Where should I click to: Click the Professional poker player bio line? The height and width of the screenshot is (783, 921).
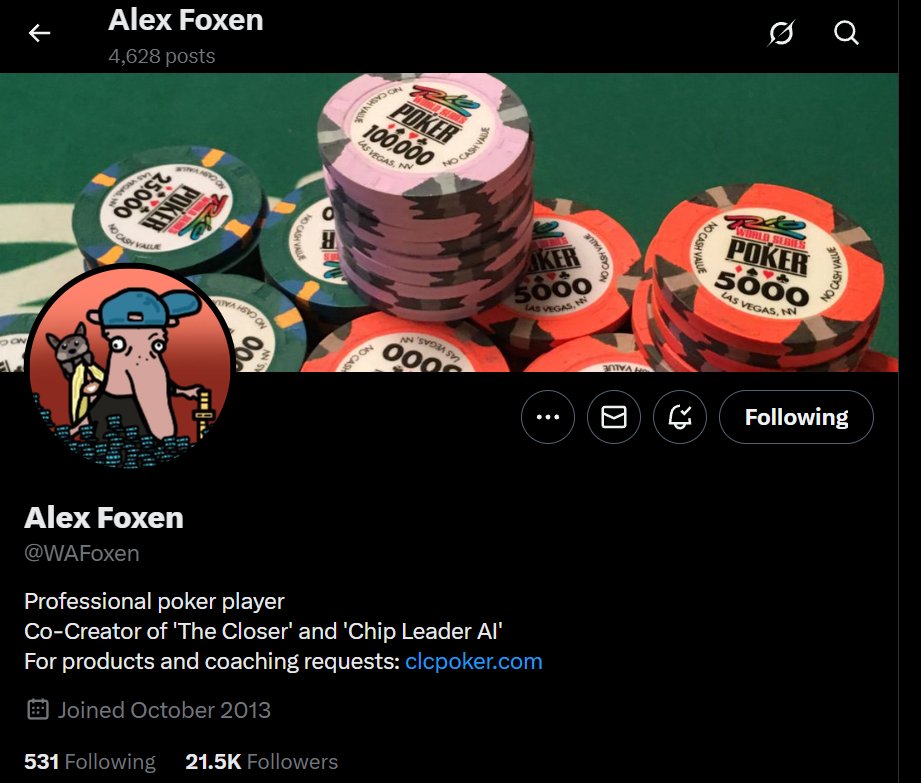154,601
